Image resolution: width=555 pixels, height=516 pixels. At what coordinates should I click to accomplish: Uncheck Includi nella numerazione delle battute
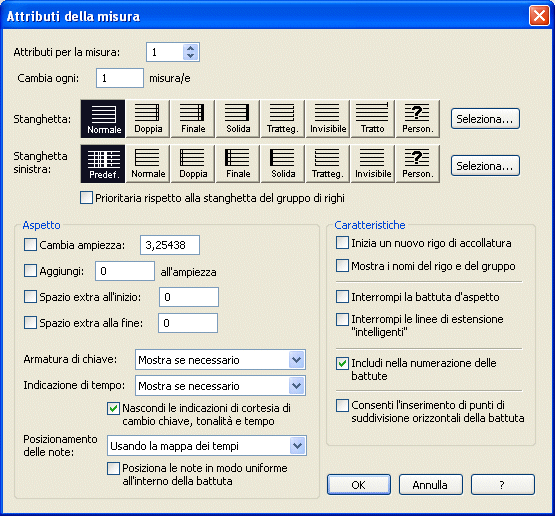coord(342,363)
